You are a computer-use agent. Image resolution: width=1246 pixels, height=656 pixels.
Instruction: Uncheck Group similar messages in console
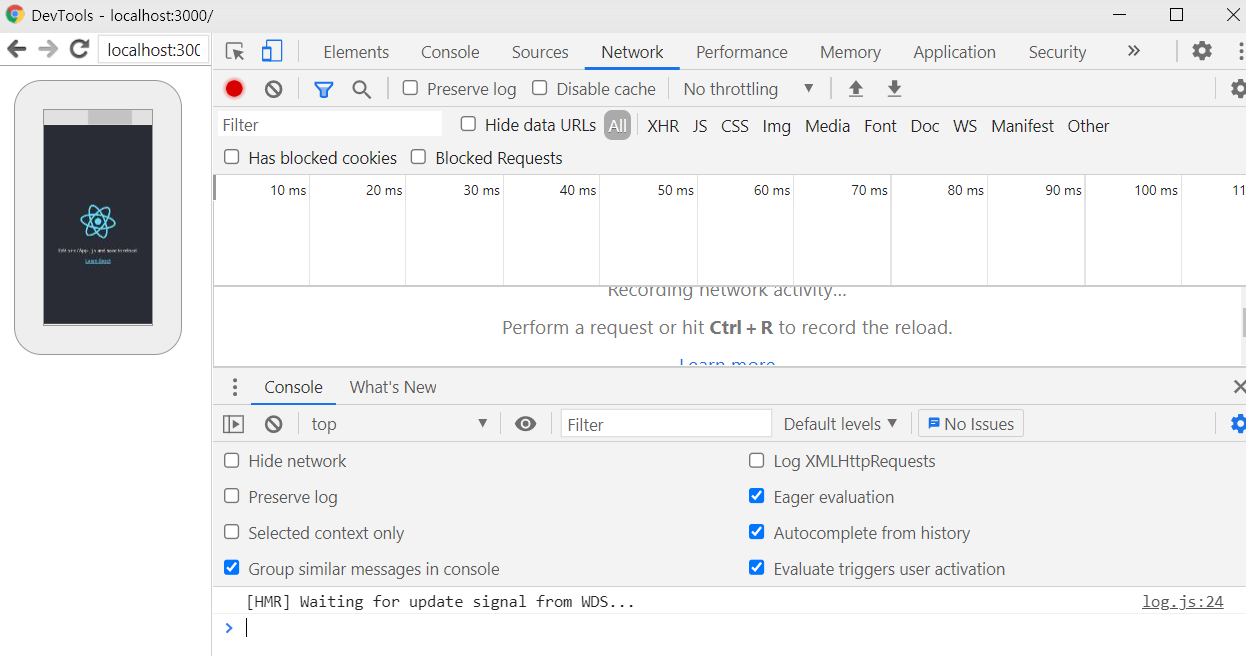(231, 568)
